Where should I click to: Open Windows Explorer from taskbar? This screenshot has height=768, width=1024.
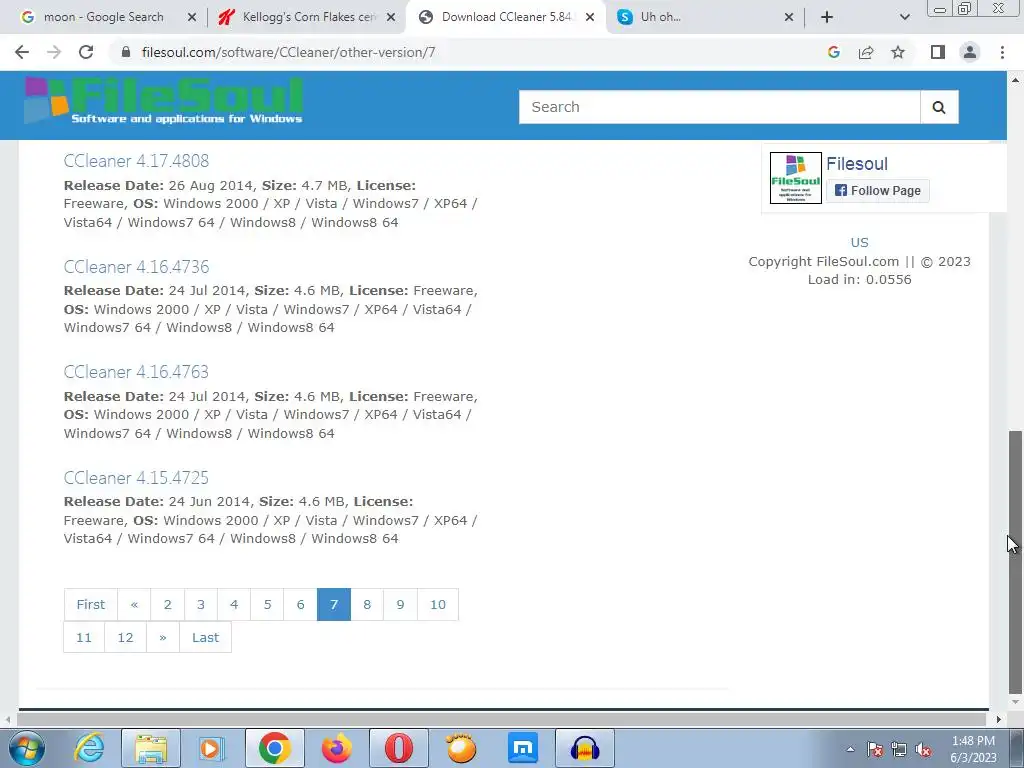pyautogui.click(x=151, y=748)
